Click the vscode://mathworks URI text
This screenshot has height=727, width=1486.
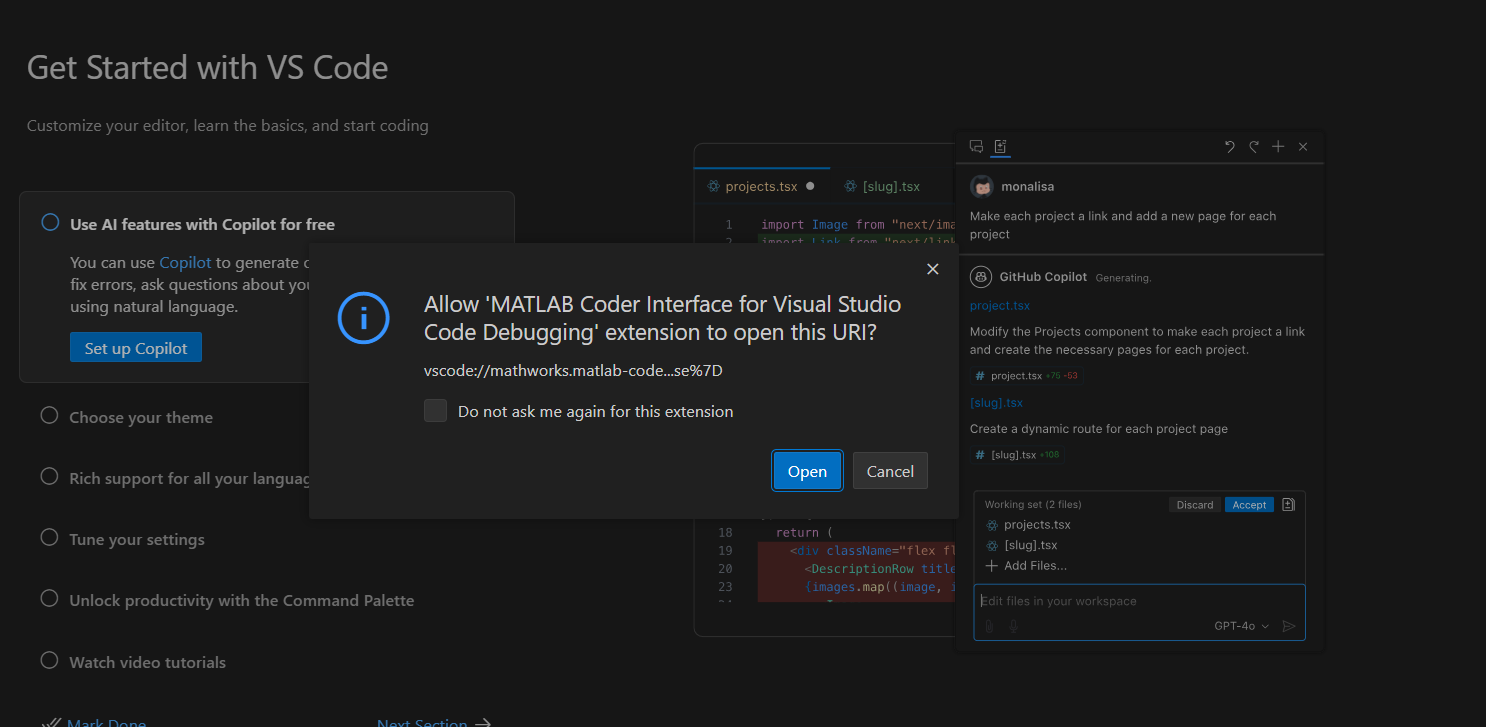tap(573, 370)
